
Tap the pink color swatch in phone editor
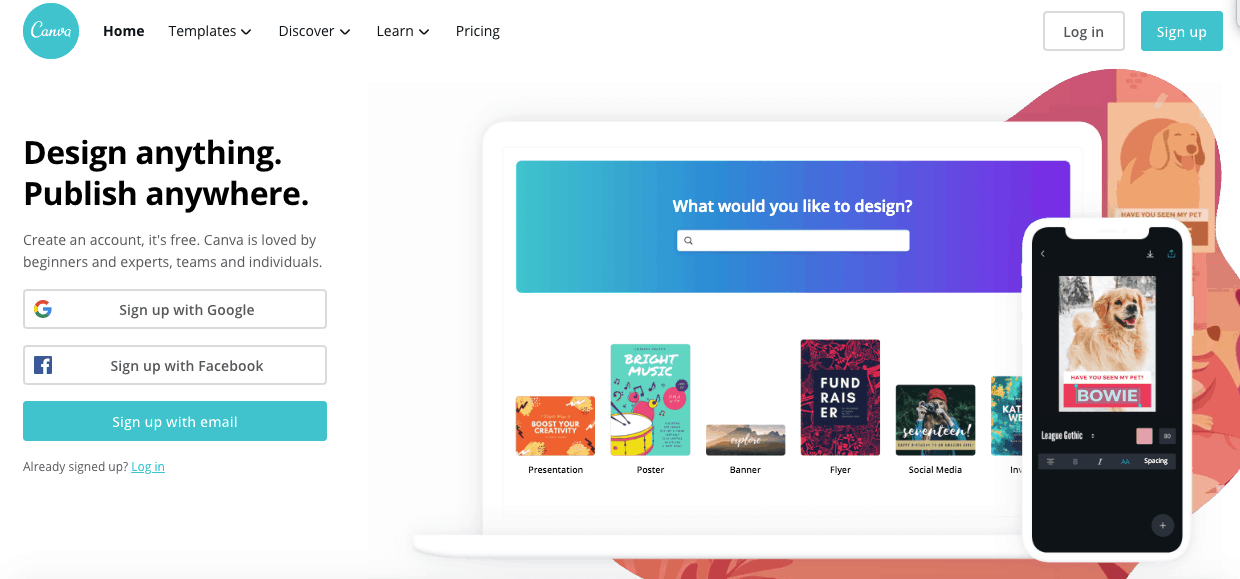(1144, 436)
